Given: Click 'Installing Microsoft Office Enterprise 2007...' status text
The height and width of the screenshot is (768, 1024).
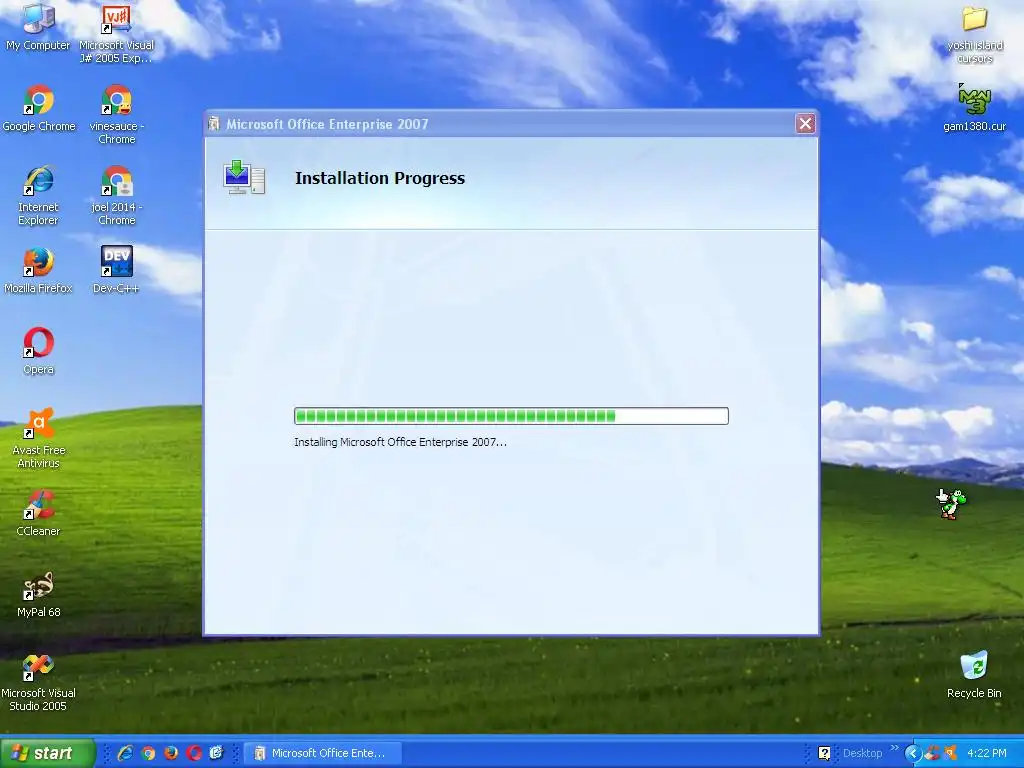Looking at the screenshot, I should pyautogui.click(x=400, y=442).
